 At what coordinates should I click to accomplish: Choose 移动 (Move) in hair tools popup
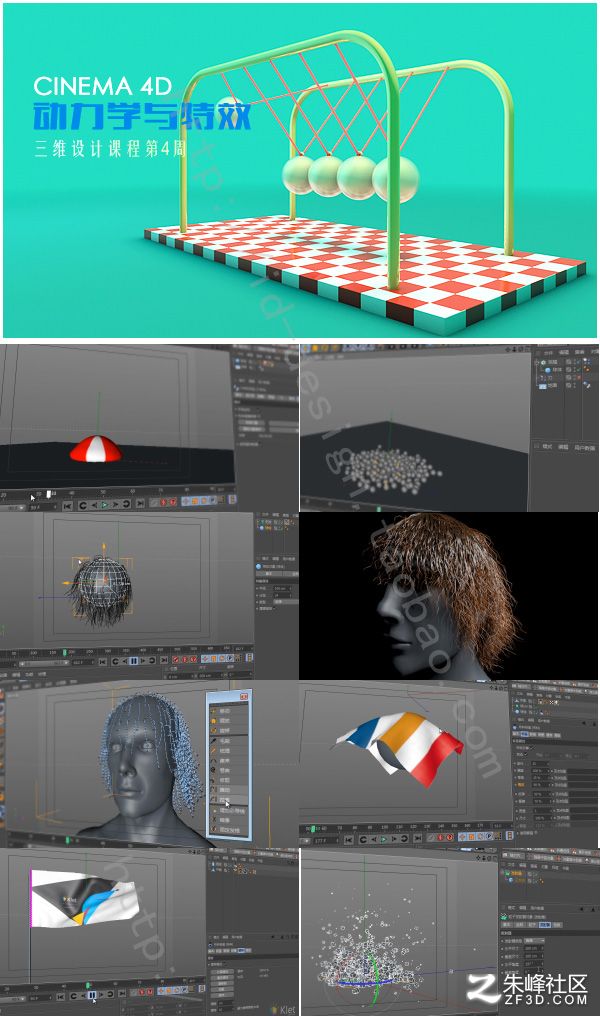pyautogui.click(x=229, y=711)
